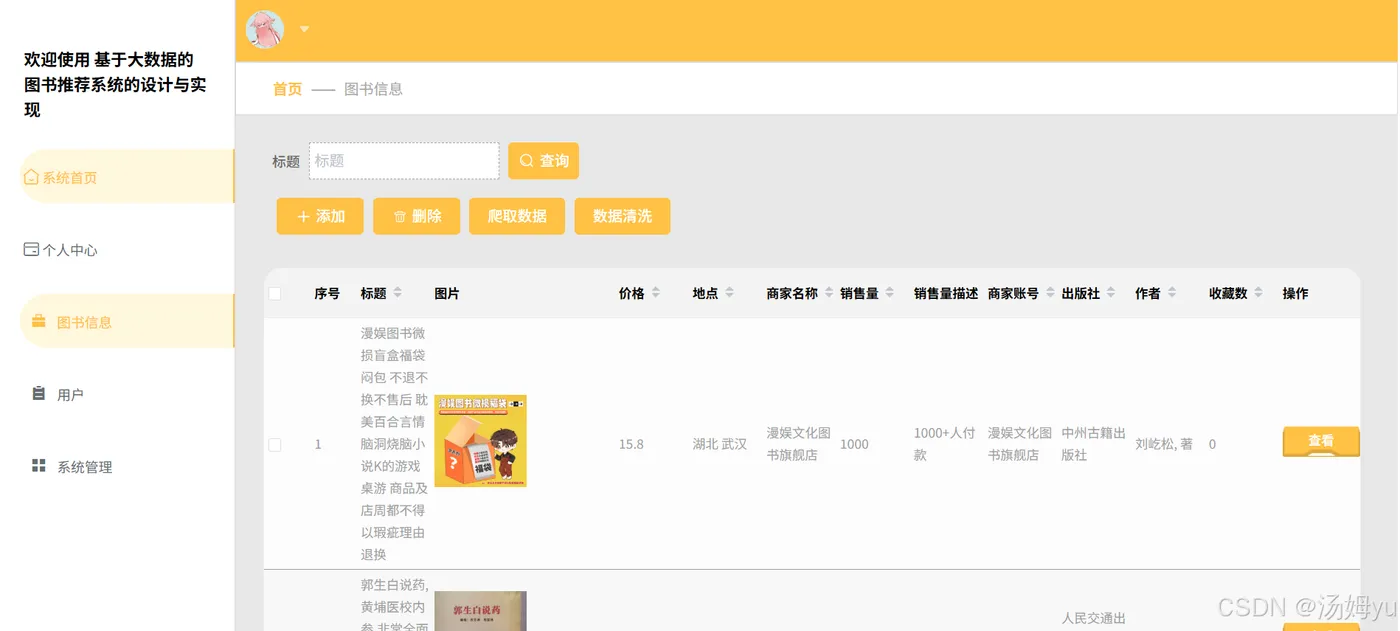The width and height of the screenshot is (1400, 631).
Task: Focus the 标题 search input field
Action: (404, 161)
